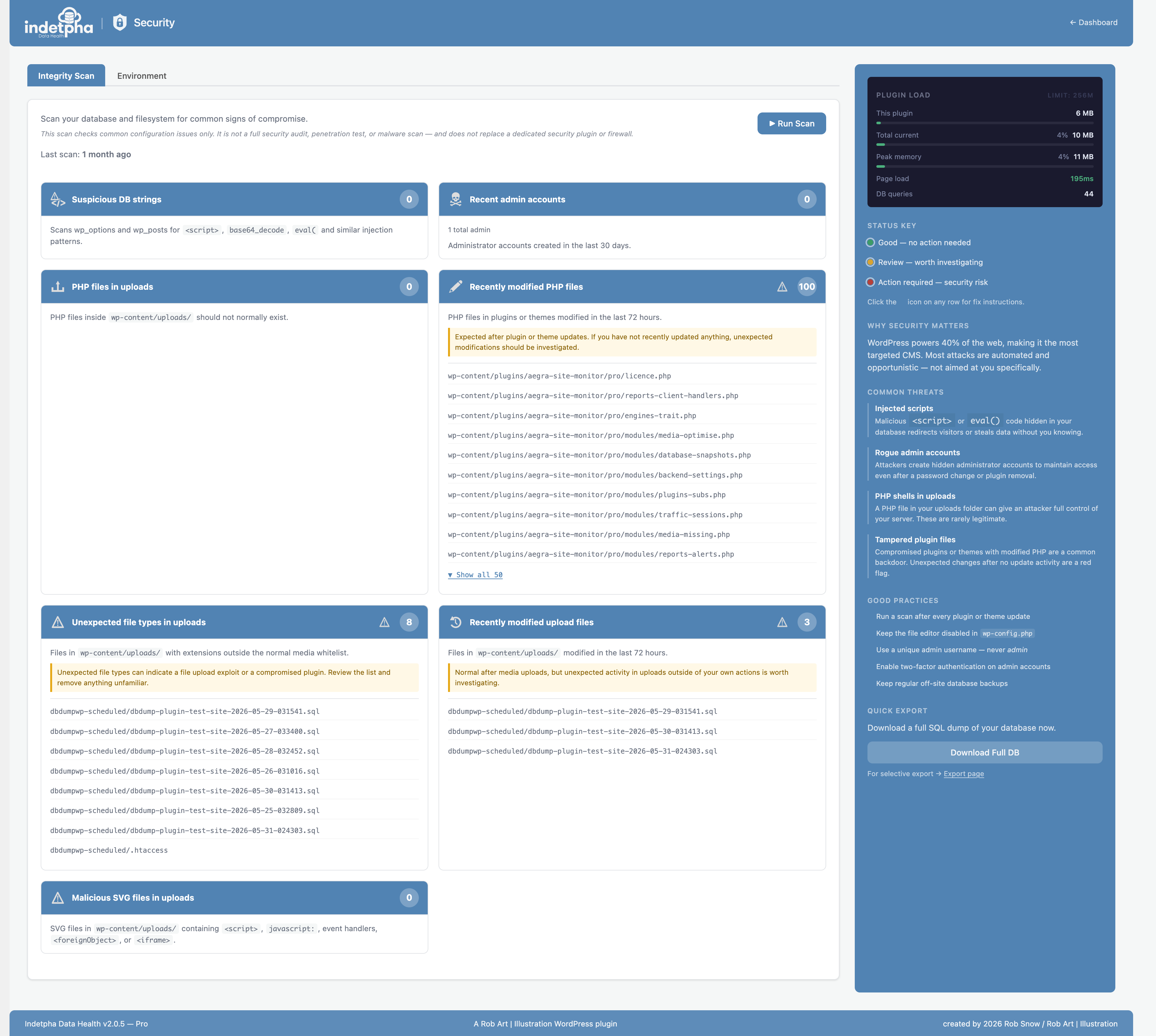
Task: Click warning info icon next to the 8 badge
Action: click(384, 622)
